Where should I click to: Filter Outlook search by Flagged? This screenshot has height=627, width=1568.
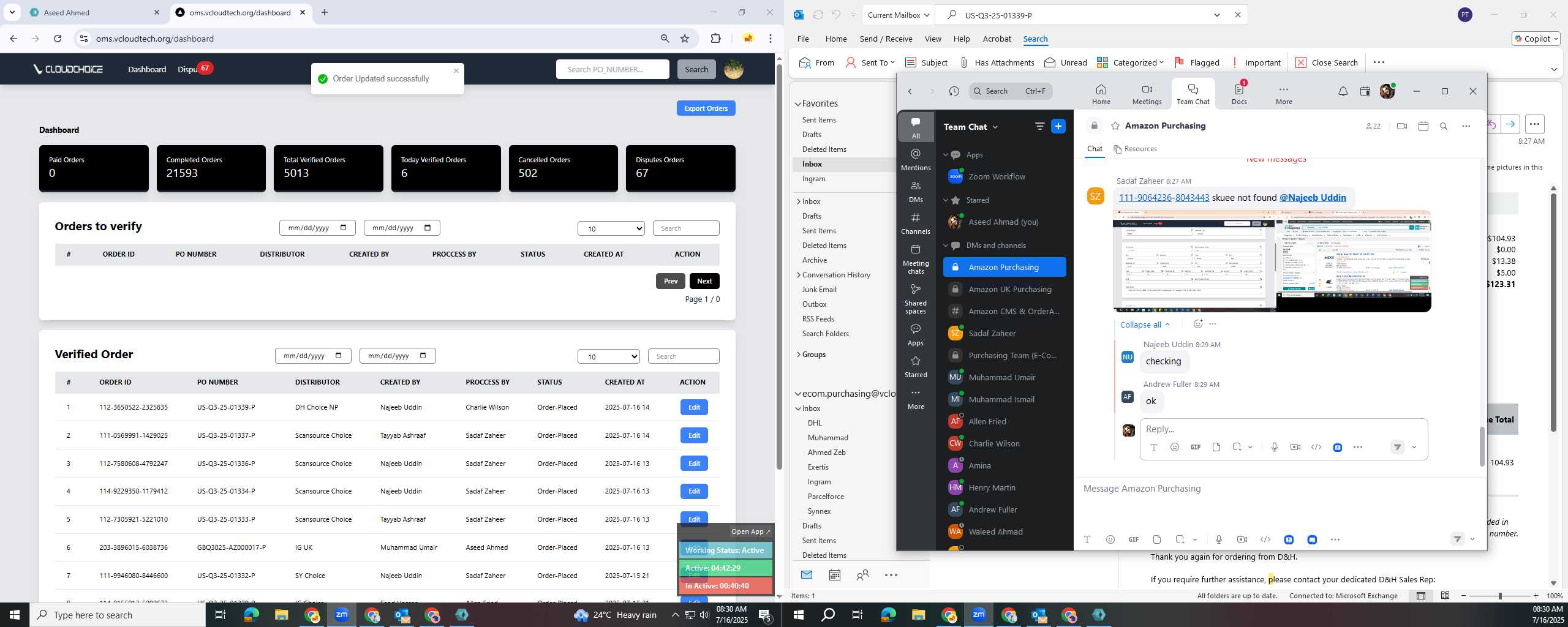[1197, 62]
